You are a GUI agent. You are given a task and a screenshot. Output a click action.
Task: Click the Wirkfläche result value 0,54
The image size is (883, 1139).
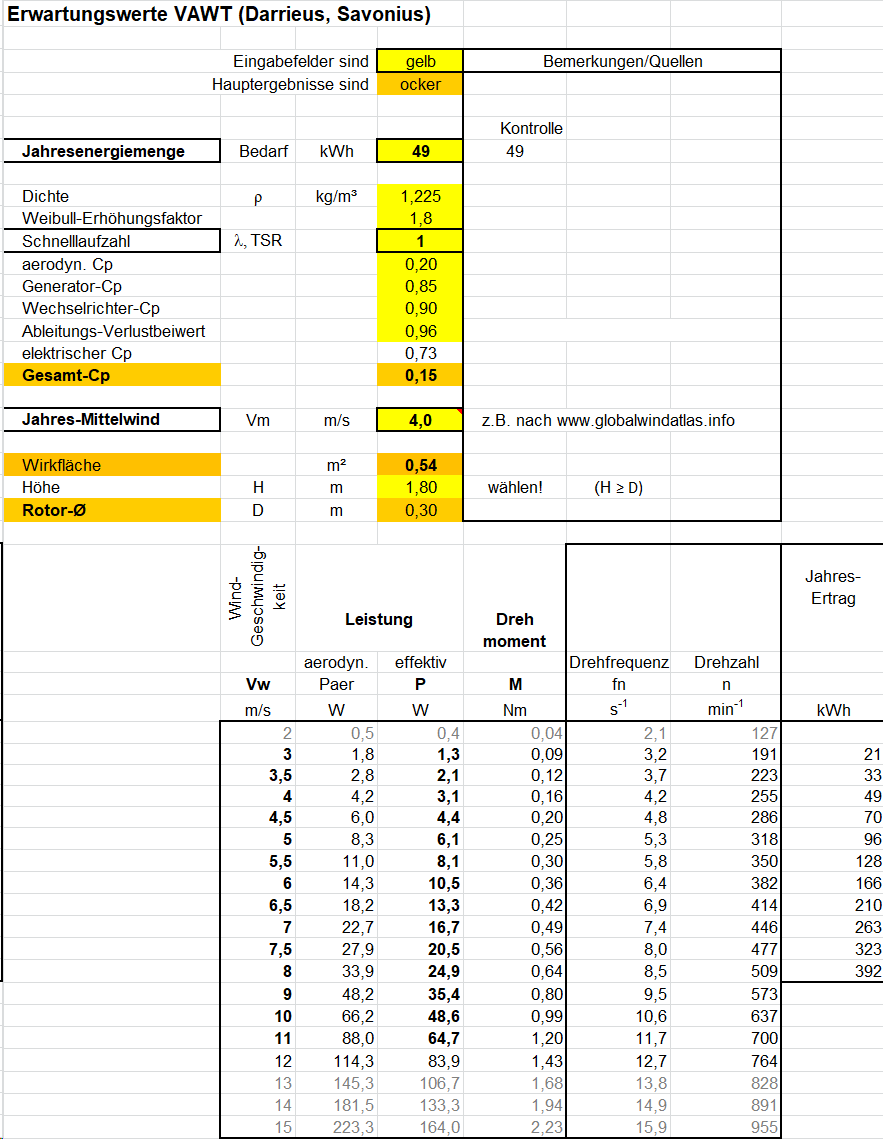pos(420,465)
